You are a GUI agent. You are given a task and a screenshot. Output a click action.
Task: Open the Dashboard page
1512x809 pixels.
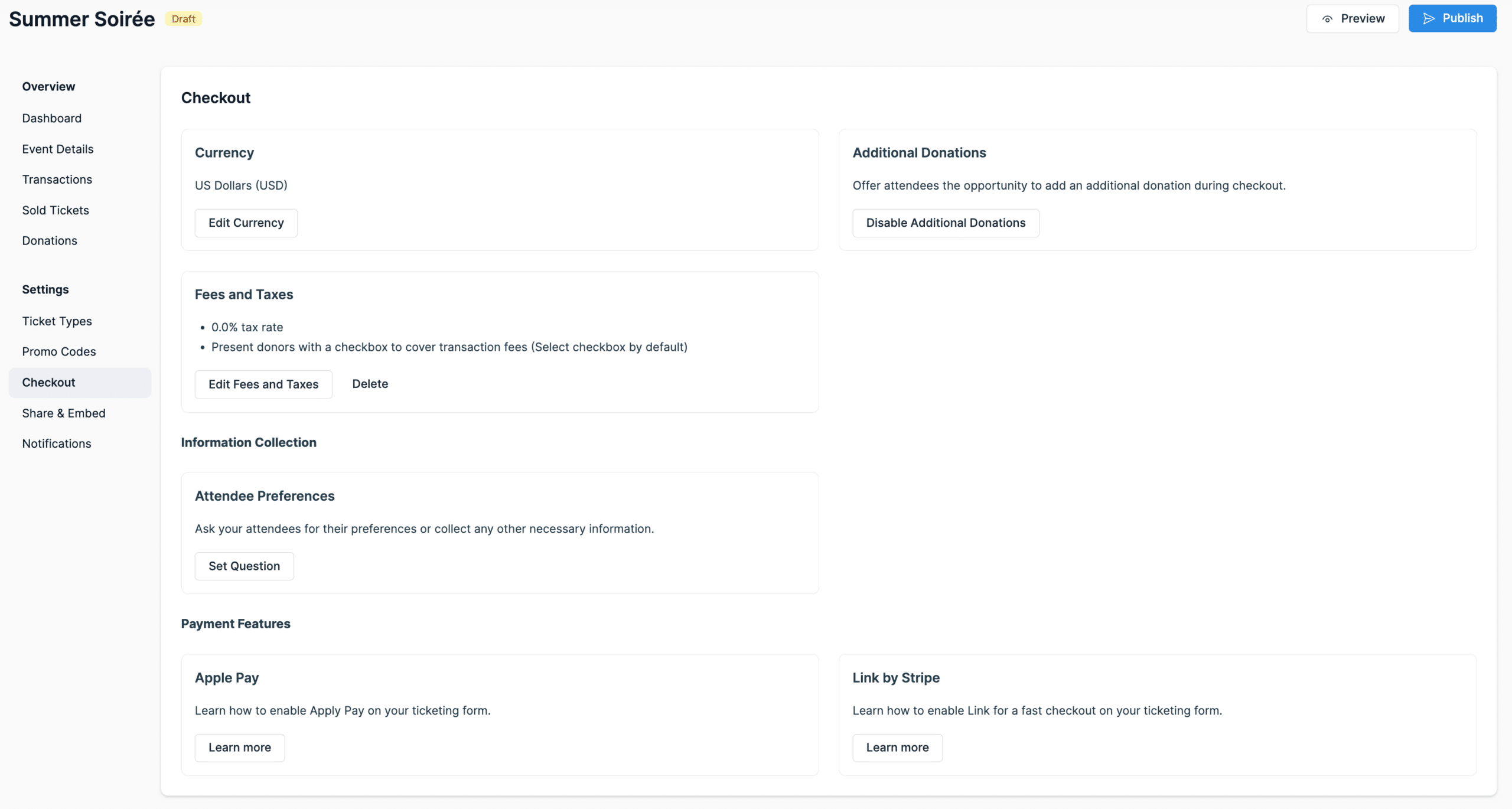[x=52, y=118]
